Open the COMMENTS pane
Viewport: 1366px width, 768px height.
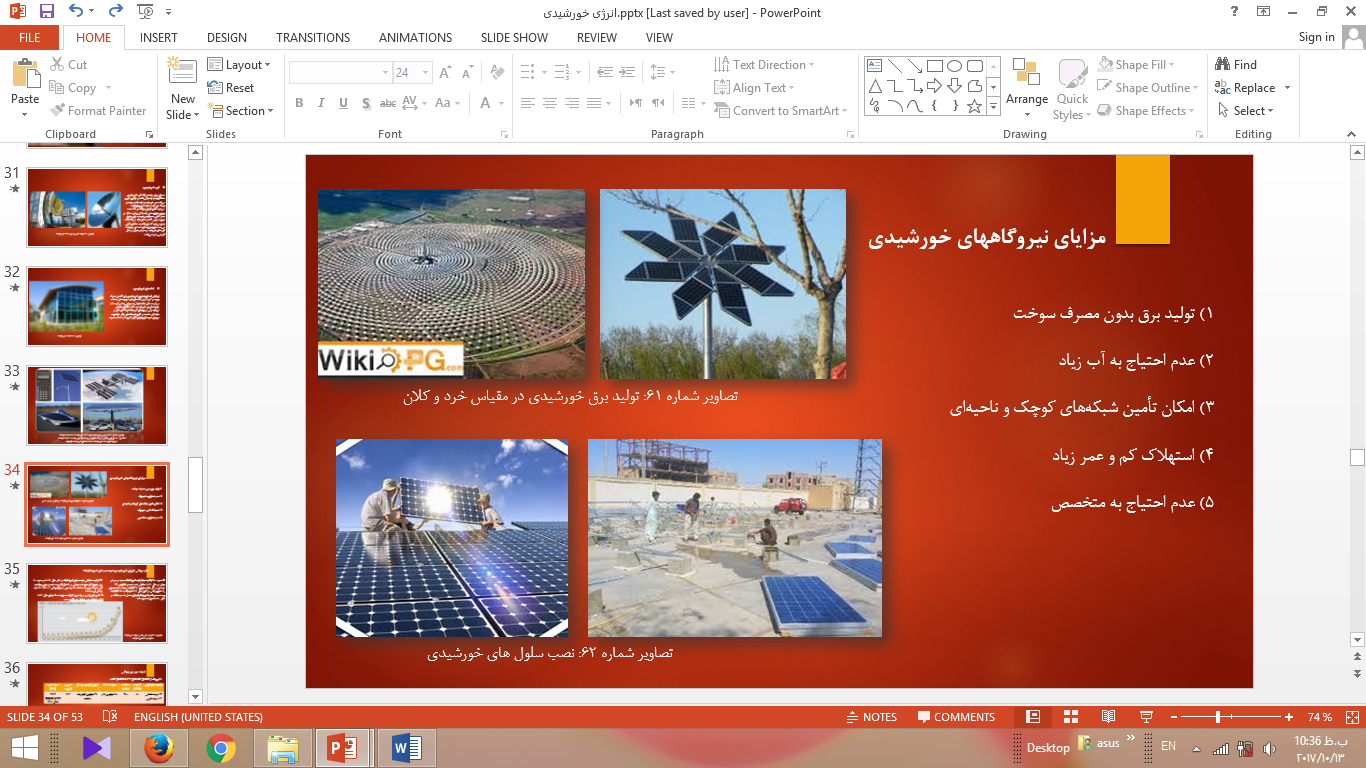point(956,717)
